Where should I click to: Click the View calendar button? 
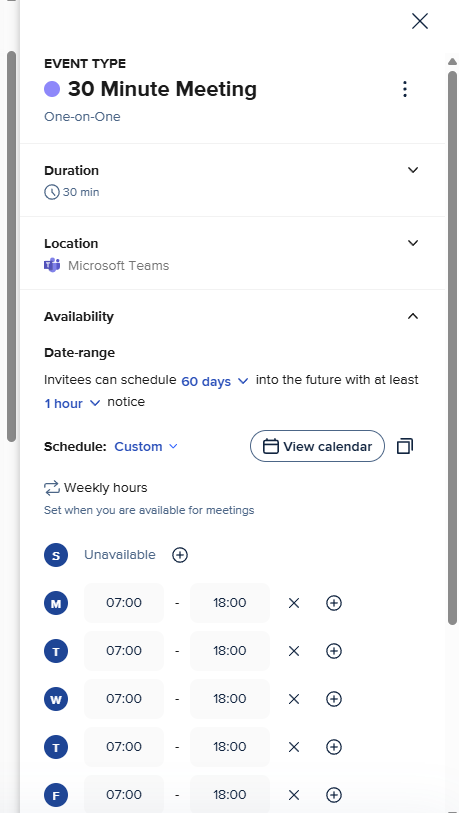click(x=317, y=446)
